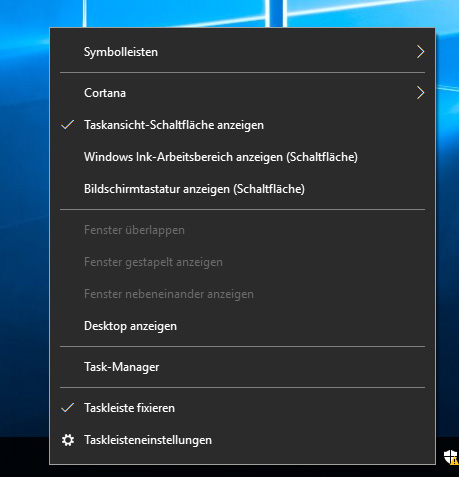Expand the Symbolleisten chevron arrow
Image resolution: width=459 pixels, height=477 pixels.
click(x=420, y=52)
